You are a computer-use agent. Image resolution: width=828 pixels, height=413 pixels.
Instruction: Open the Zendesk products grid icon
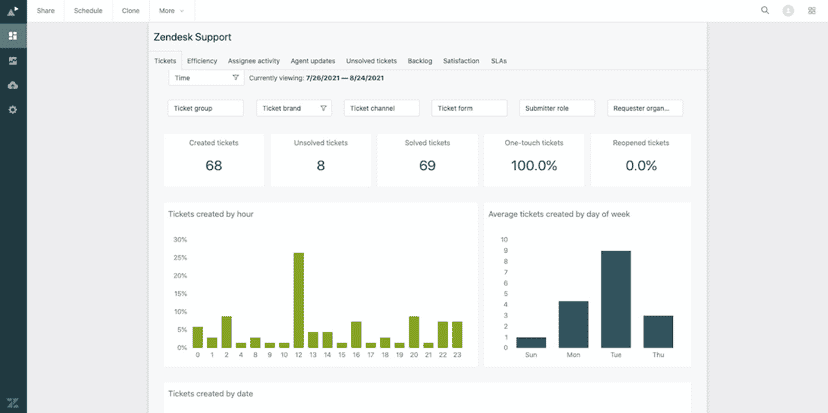(x=812, y=11)
